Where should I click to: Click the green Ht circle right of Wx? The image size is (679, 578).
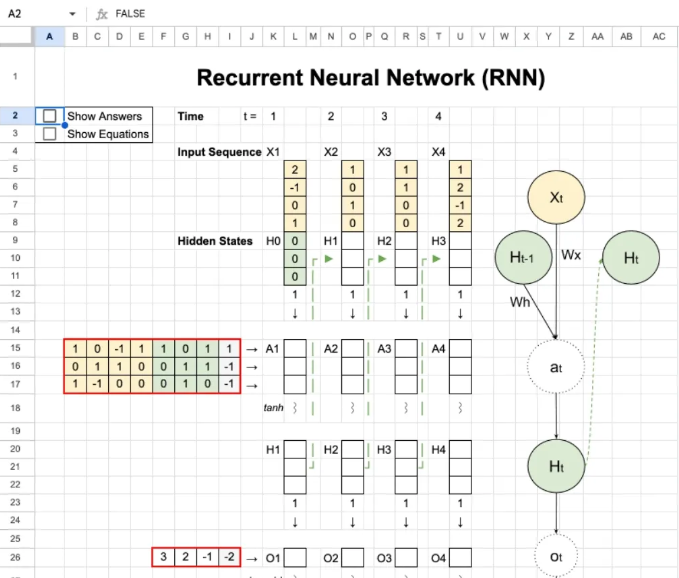pos(630,258)
